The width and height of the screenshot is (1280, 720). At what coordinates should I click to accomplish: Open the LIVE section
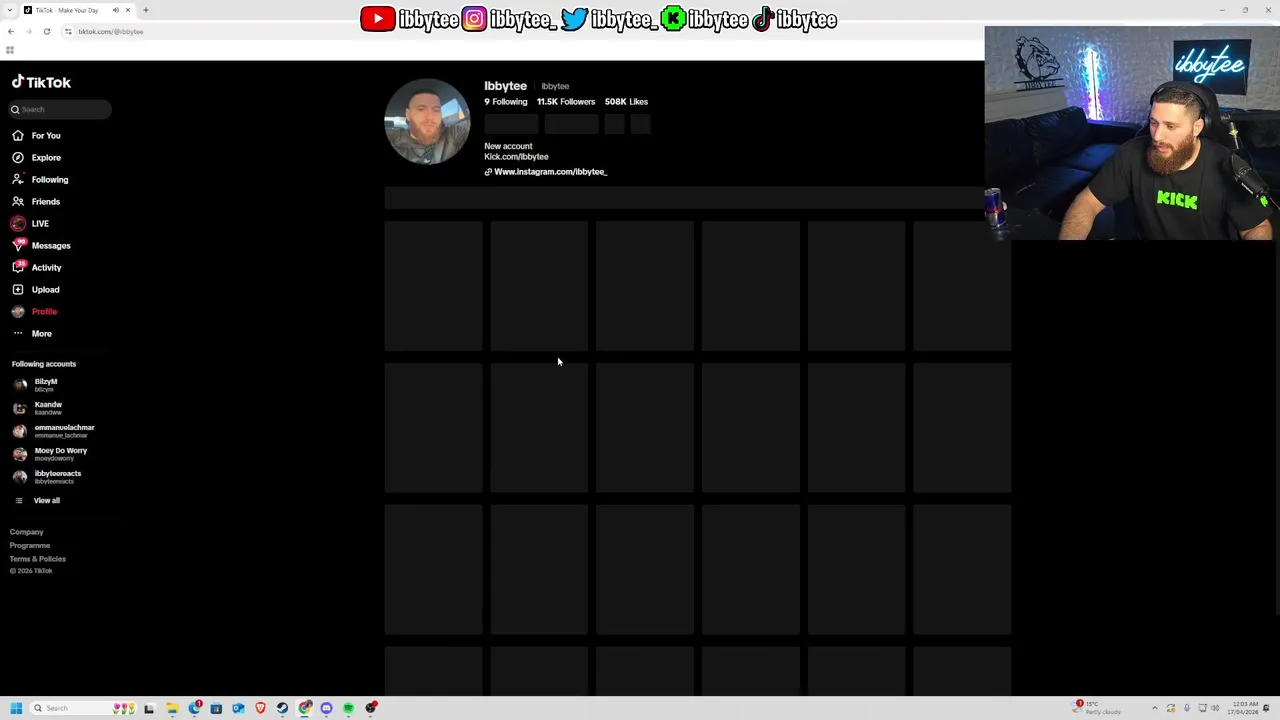(x=30, y=224)
